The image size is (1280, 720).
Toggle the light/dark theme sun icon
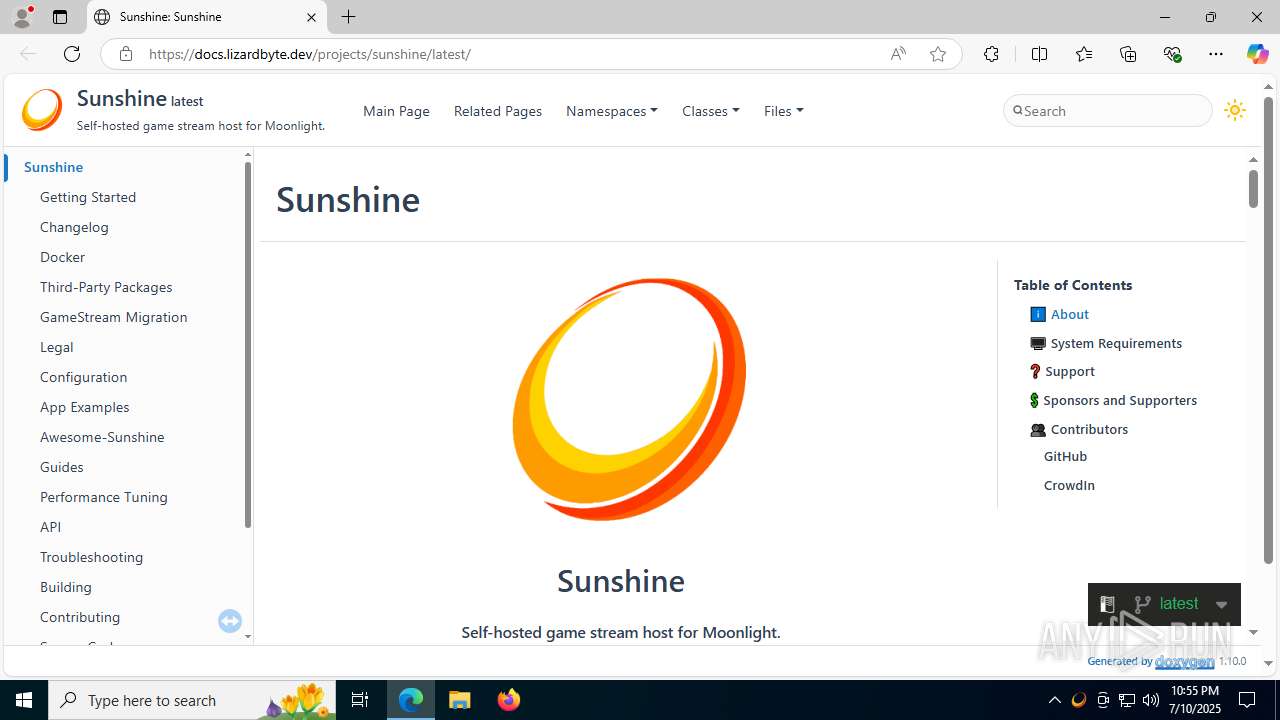1235,111
